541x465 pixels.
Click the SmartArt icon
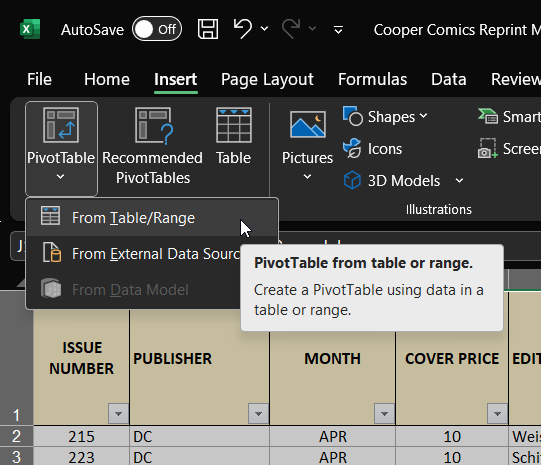point(488,116)
